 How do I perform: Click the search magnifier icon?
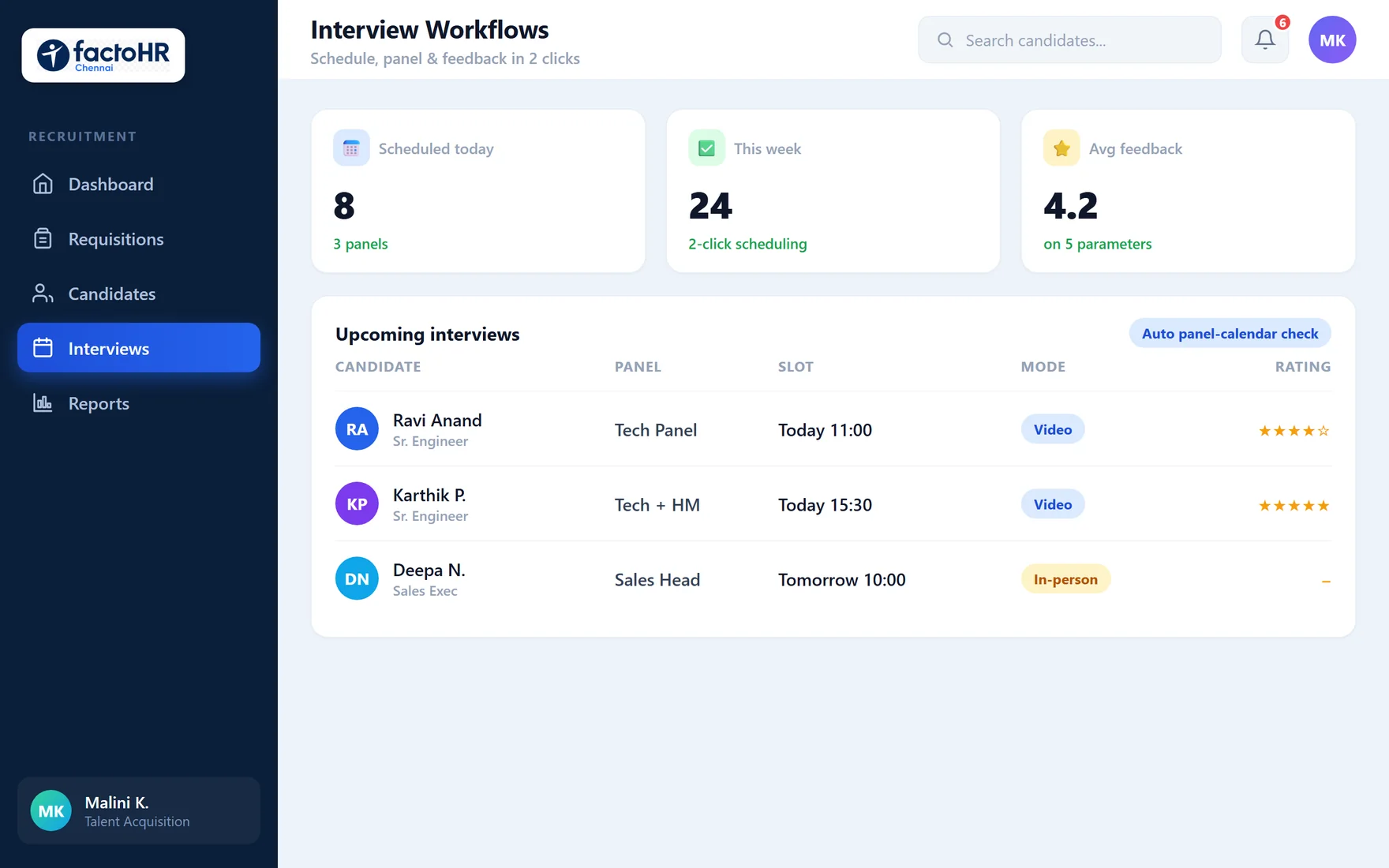945,40
